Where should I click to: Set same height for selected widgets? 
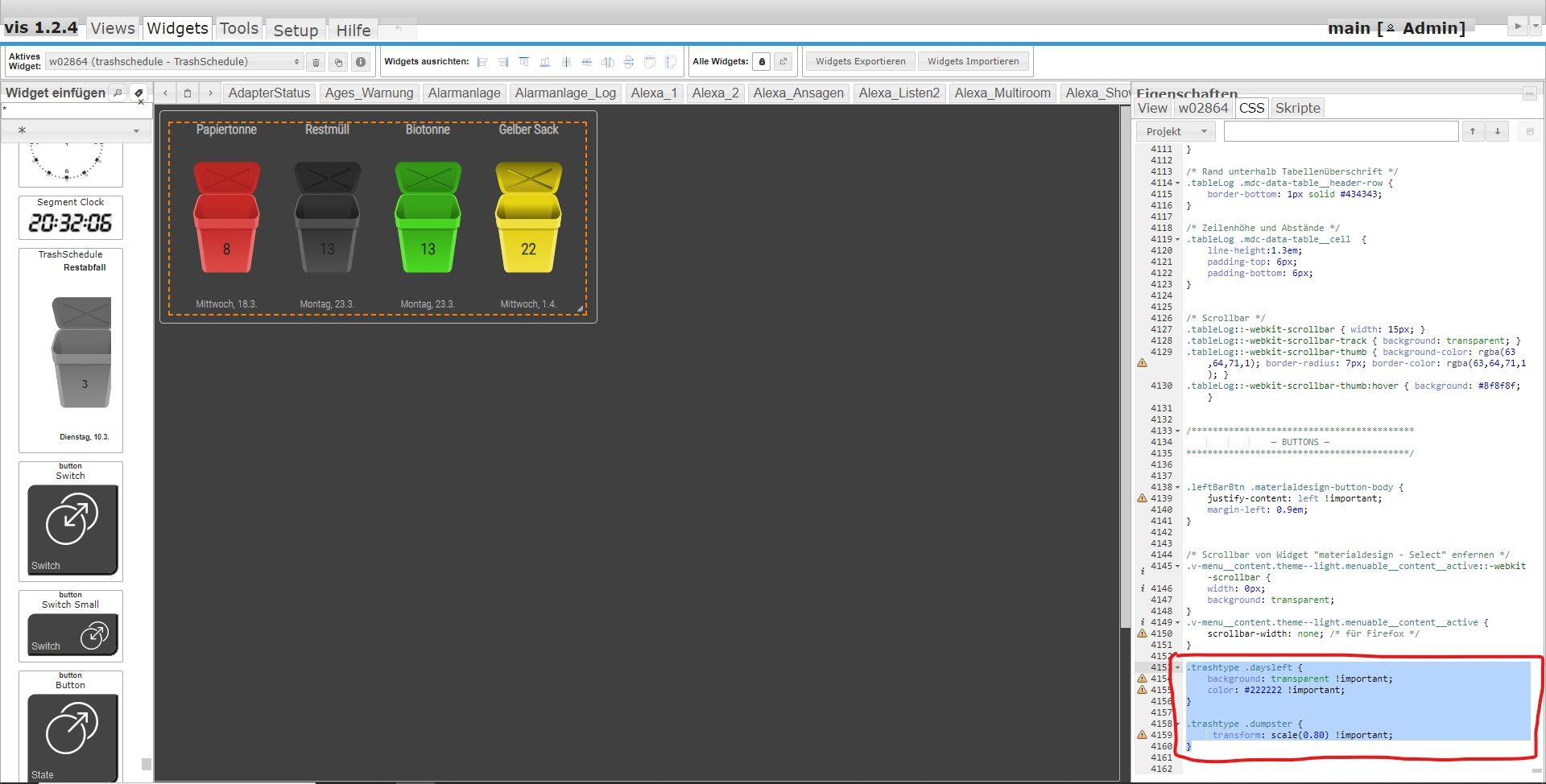tap(671, 62)
